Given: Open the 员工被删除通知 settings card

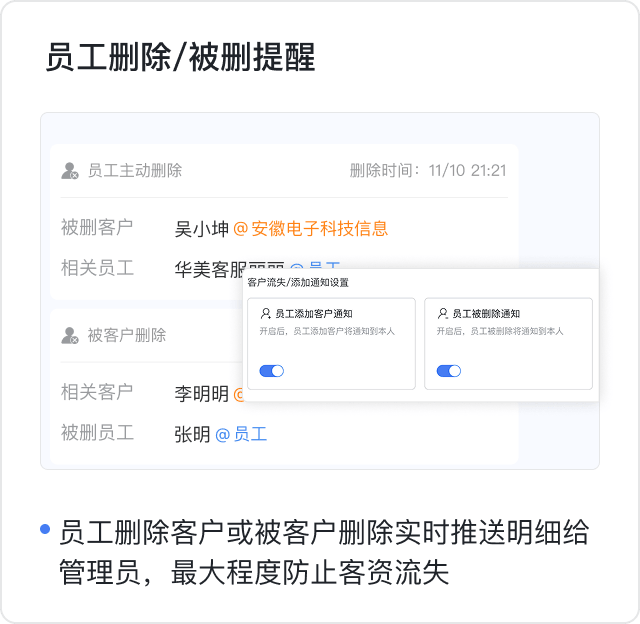Looking at the screenshot, I should (x=508, y=343).
